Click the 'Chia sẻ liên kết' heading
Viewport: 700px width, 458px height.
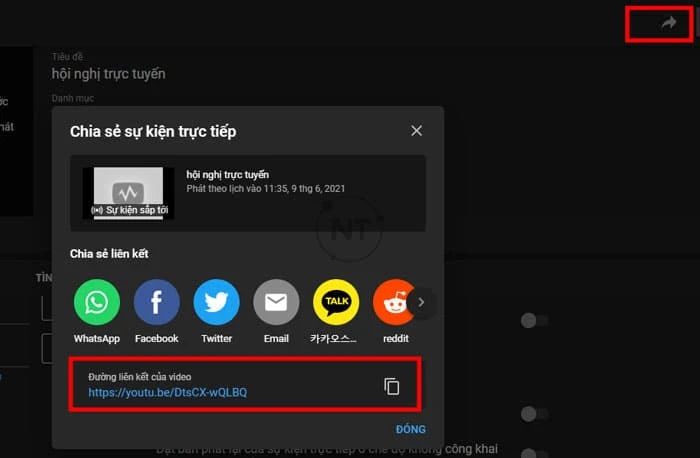109,254
